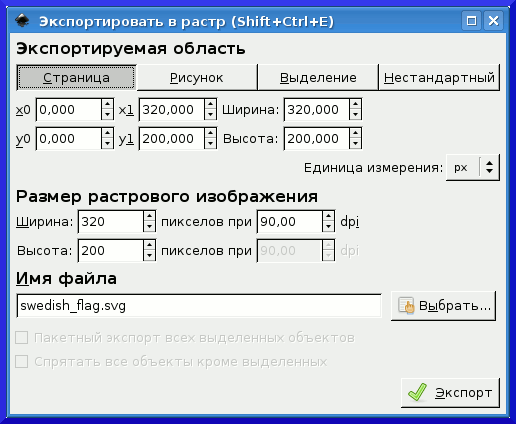Close the export dialog window
516x424 pixels.
click(493, 21)
